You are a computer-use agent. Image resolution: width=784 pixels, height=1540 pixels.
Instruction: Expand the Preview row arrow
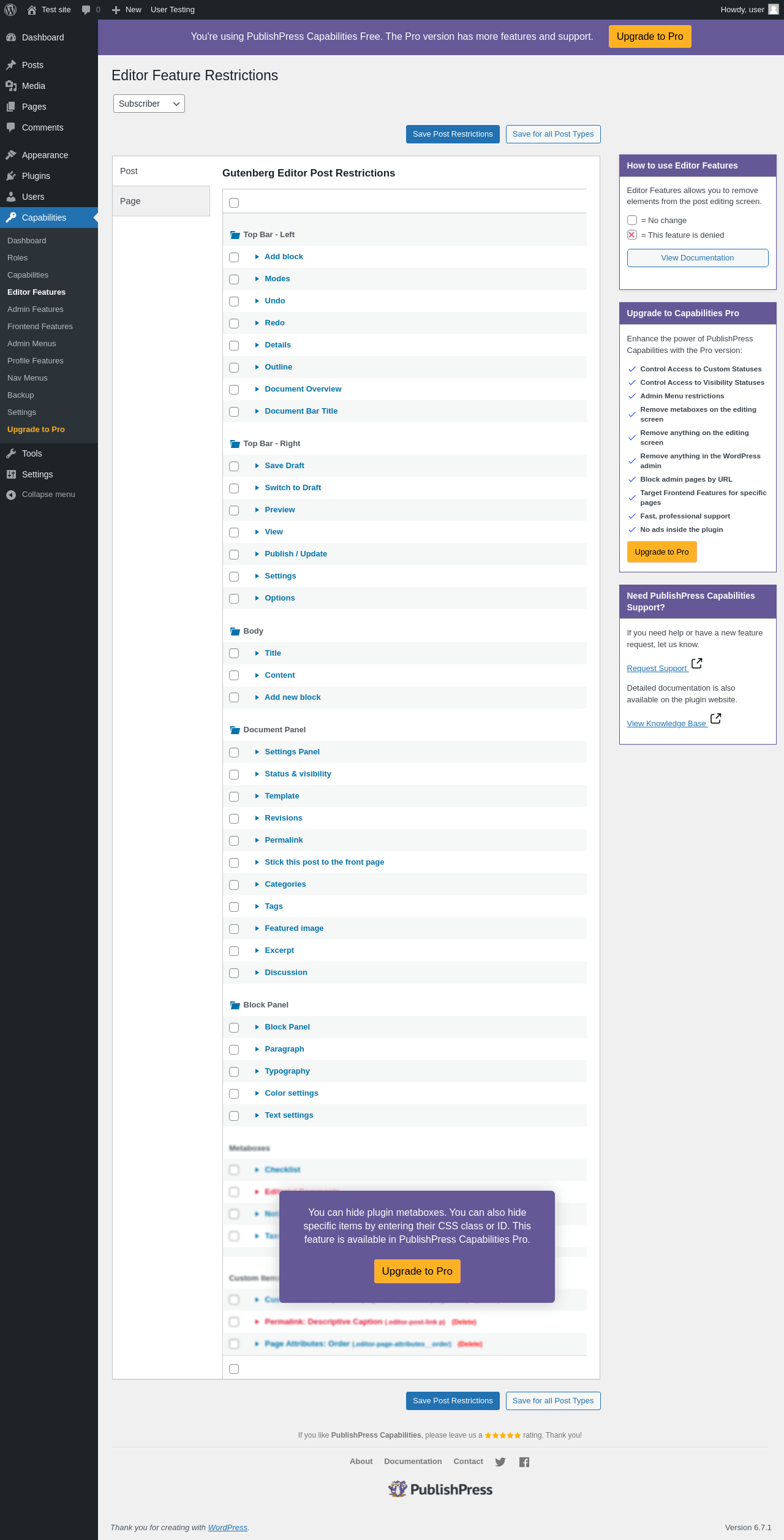point(257,510)
